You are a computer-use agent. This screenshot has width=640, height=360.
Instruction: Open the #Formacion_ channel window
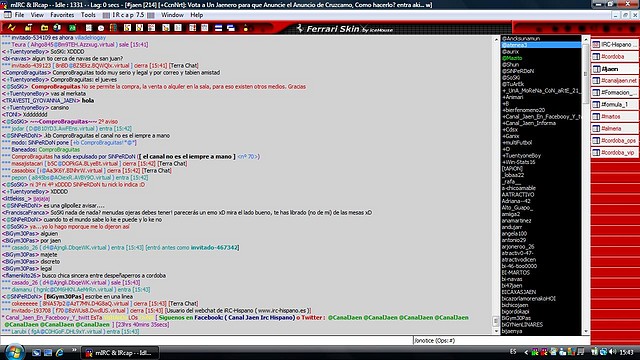tap(615, 93)
